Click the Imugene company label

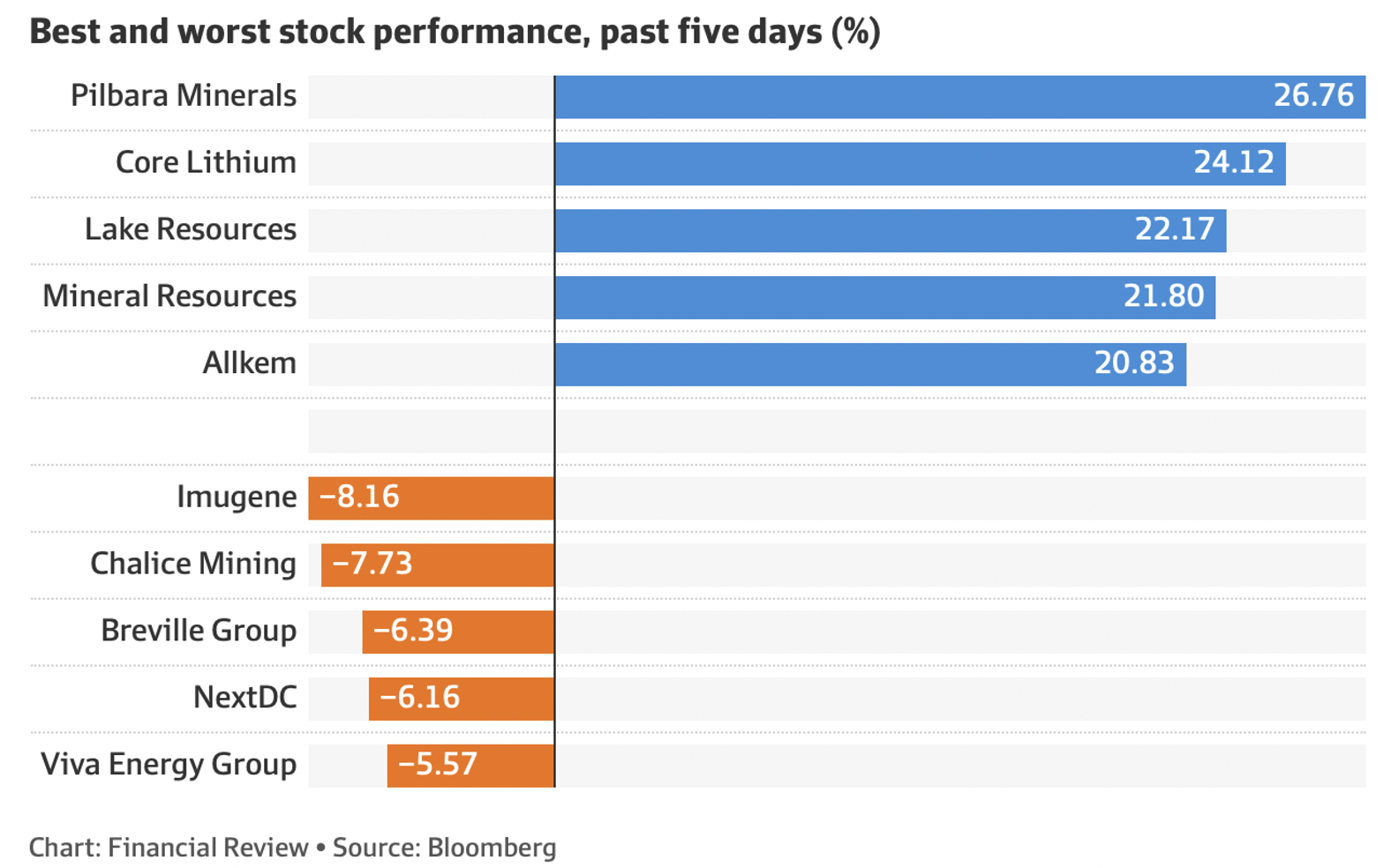(237, 498)
